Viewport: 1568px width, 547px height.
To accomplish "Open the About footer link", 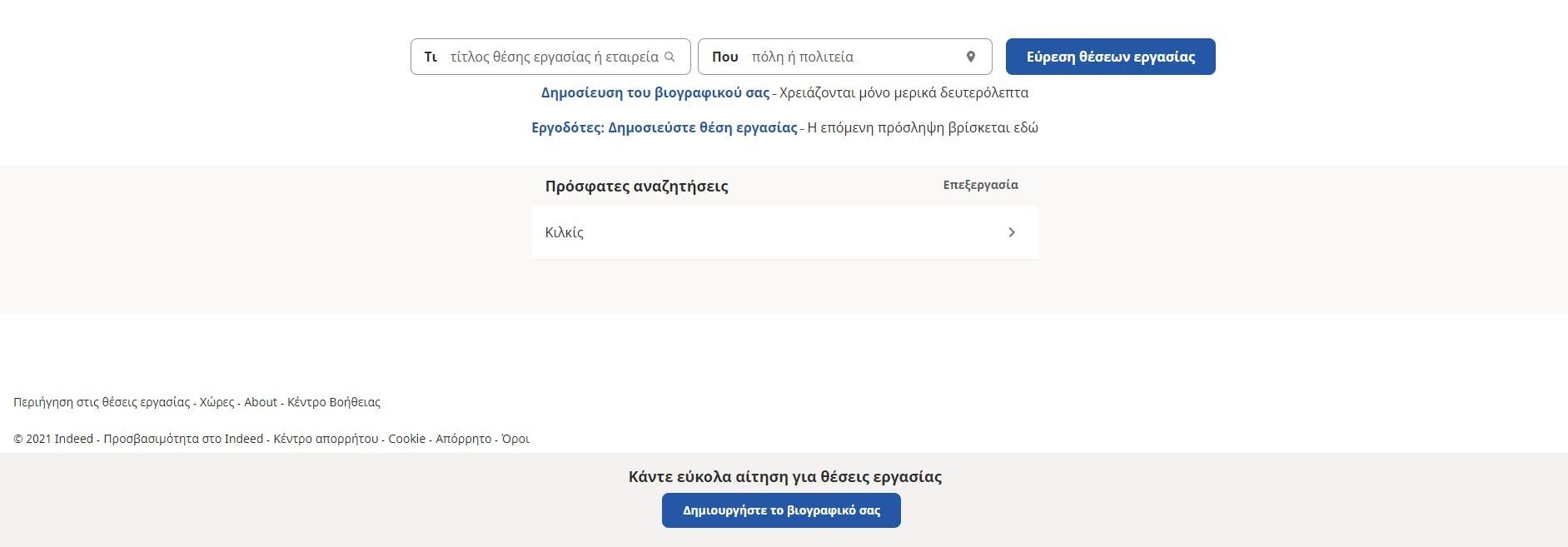I will pyautogui.click(x=259, y=402).
